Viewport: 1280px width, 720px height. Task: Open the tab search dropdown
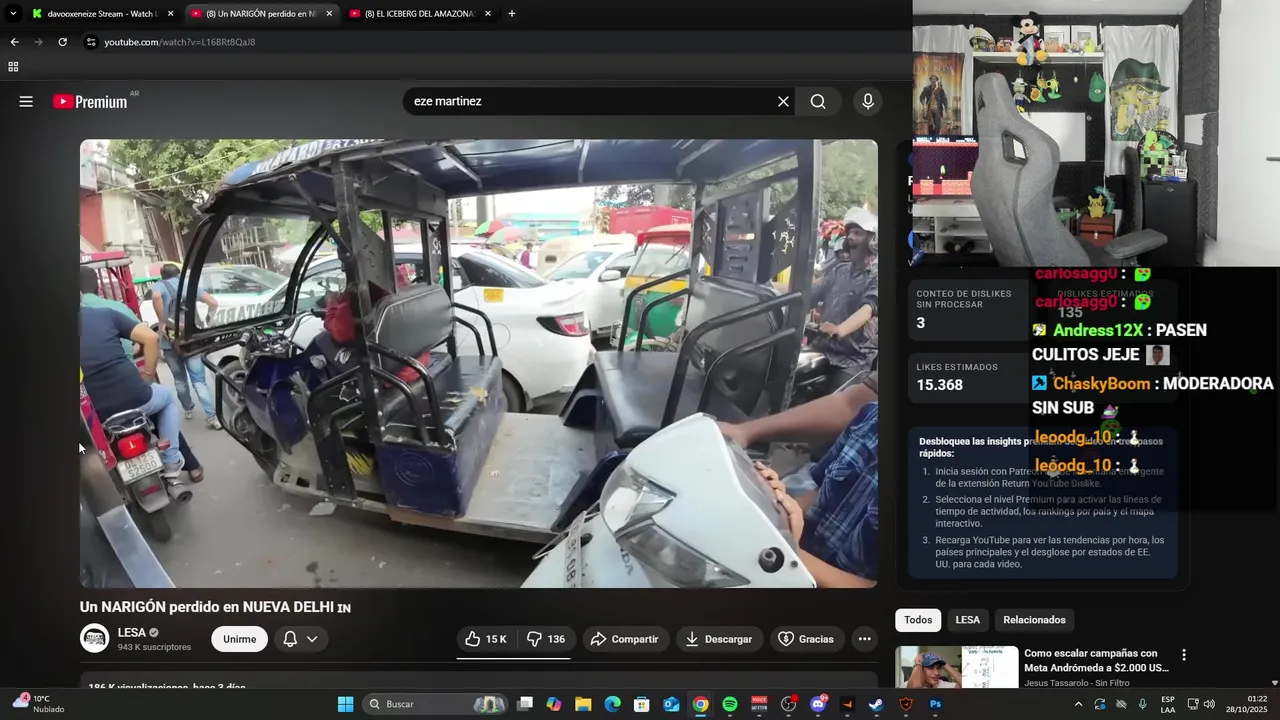click(x=12, y=14)
